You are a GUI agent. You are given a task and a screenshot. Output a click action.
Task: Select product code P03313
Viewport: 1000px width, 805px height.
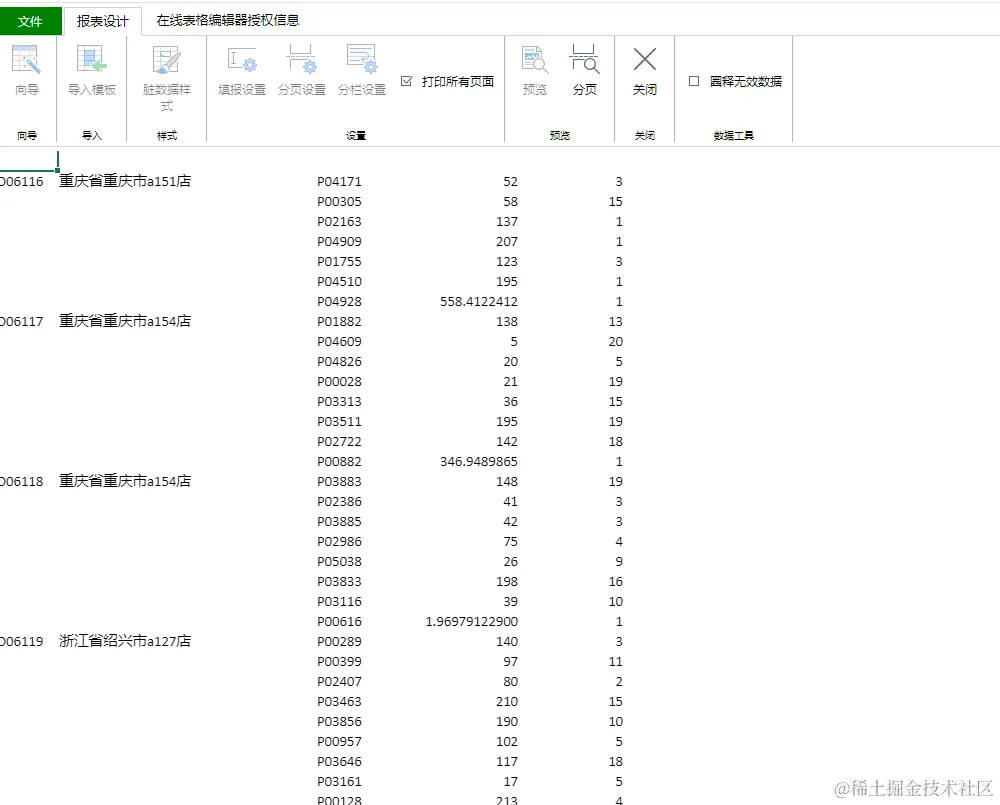(339, 402)
